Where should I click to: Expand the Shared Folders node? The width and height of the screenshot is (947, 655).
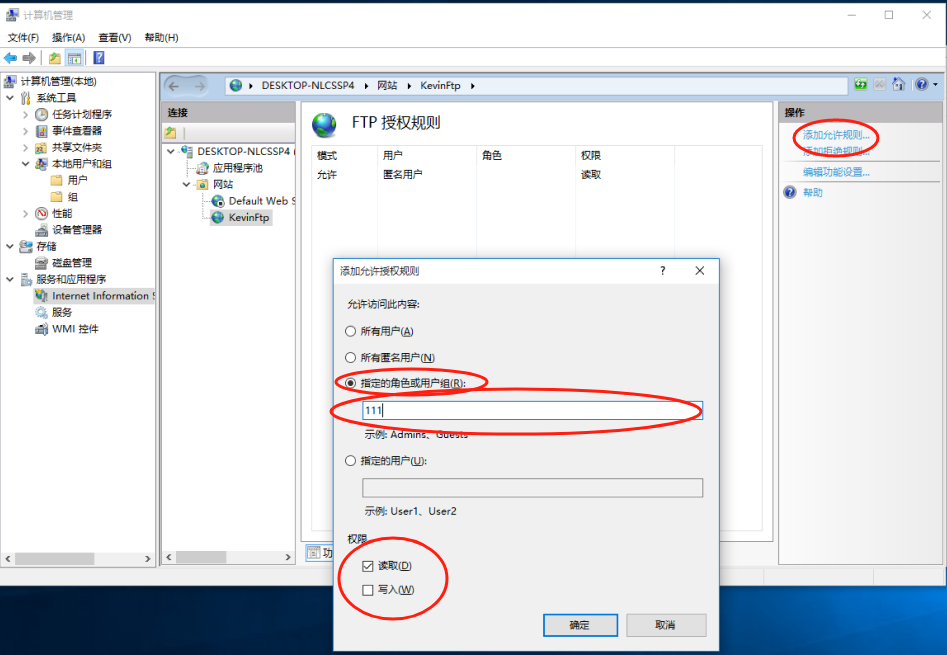point(25,147)
